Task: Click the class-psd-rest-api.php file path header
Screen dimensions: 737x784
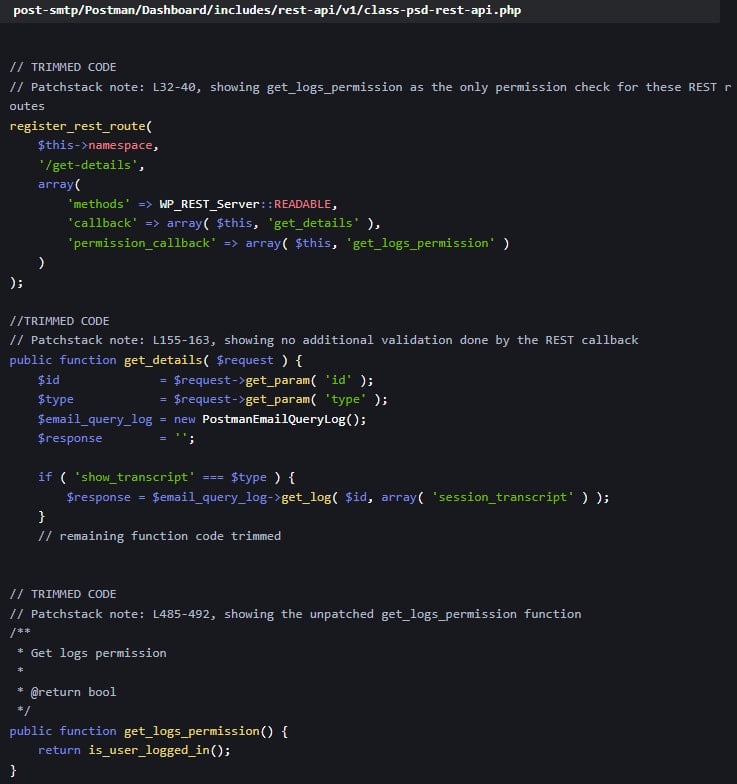Action: point(266,11)
